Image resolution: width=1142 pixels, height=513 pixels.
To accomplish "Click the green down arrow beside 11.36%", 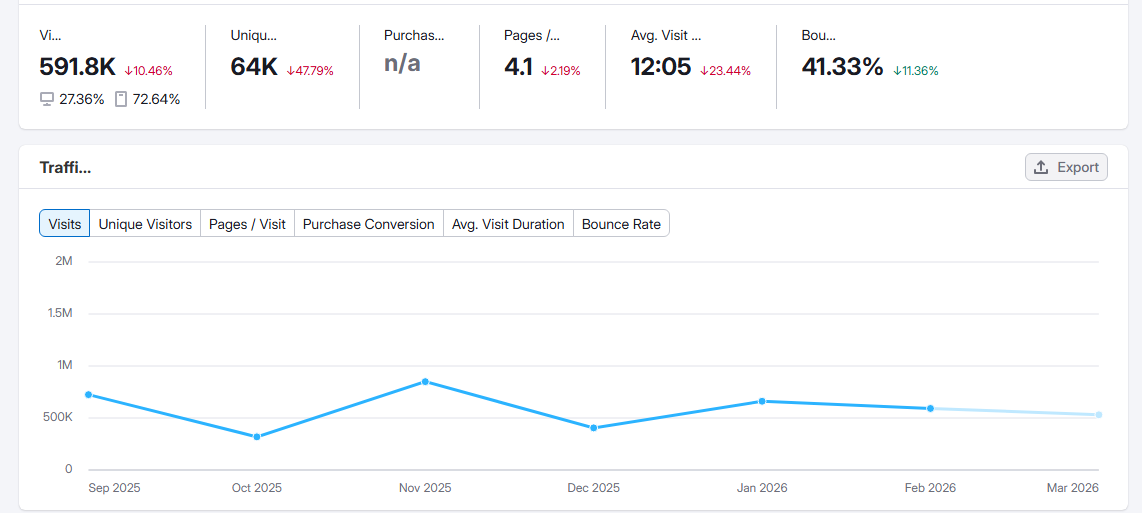I will click(897, 71).
